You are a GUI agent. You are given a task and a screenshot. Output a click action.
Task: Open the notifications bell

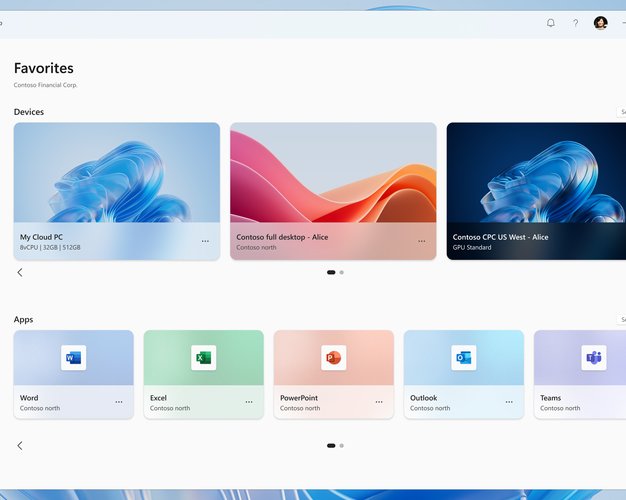pos(551,23)
